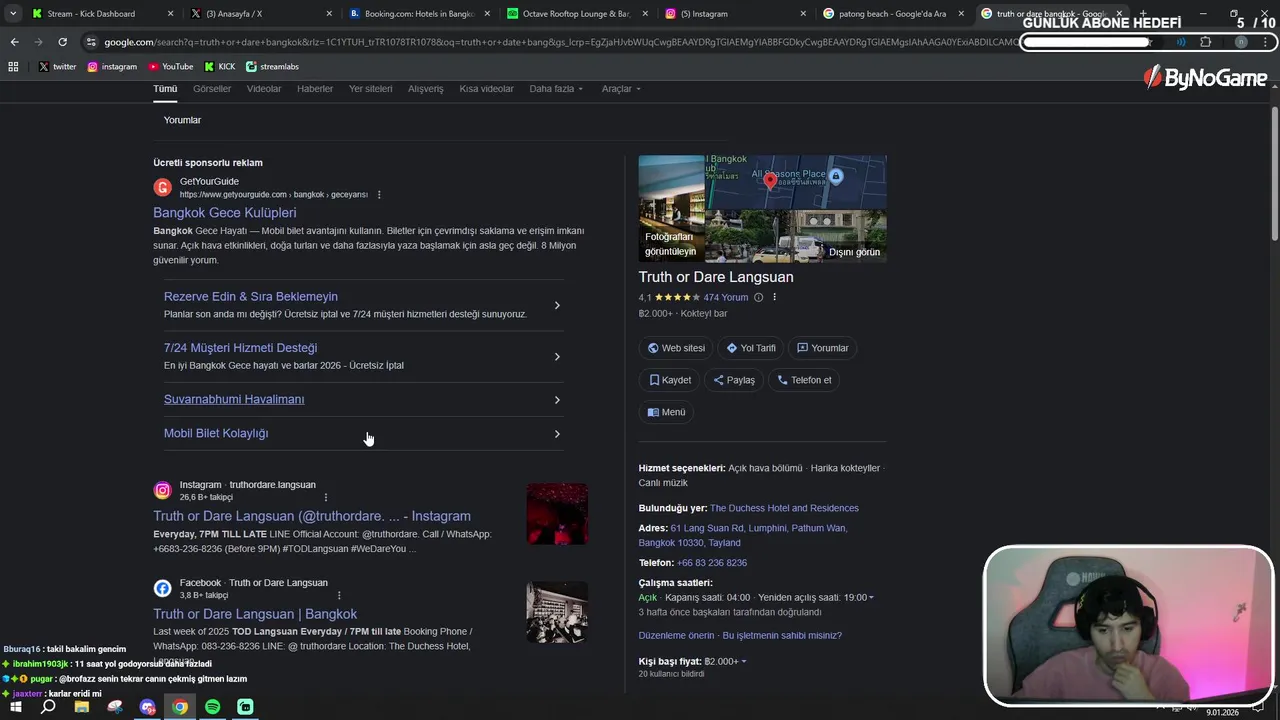1280x720 pixels.
Task: Click the 474 Yorum reviews link
Action: click(726, 297)
